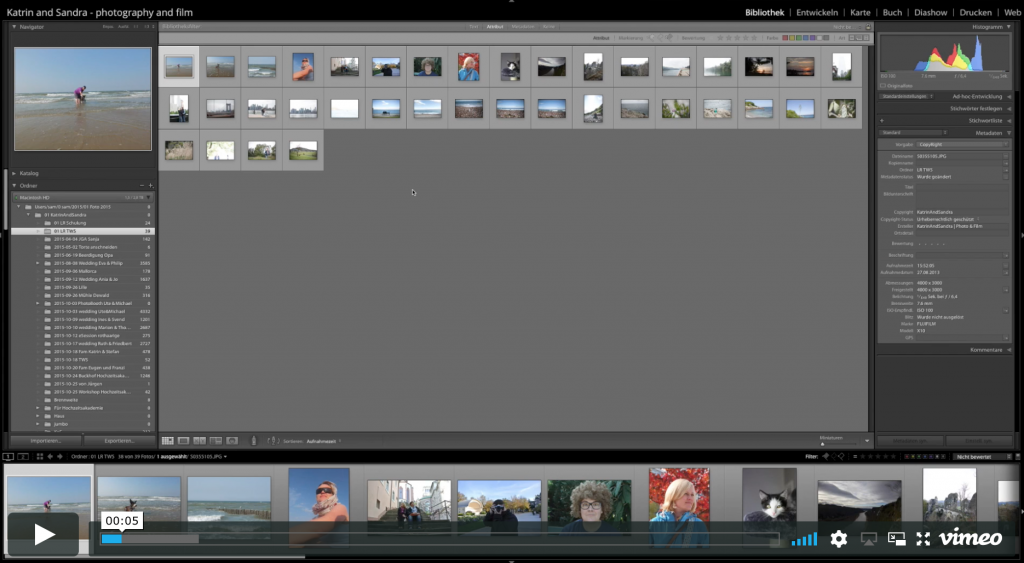Filter by fifth star in Bewertung

[756, 38]
